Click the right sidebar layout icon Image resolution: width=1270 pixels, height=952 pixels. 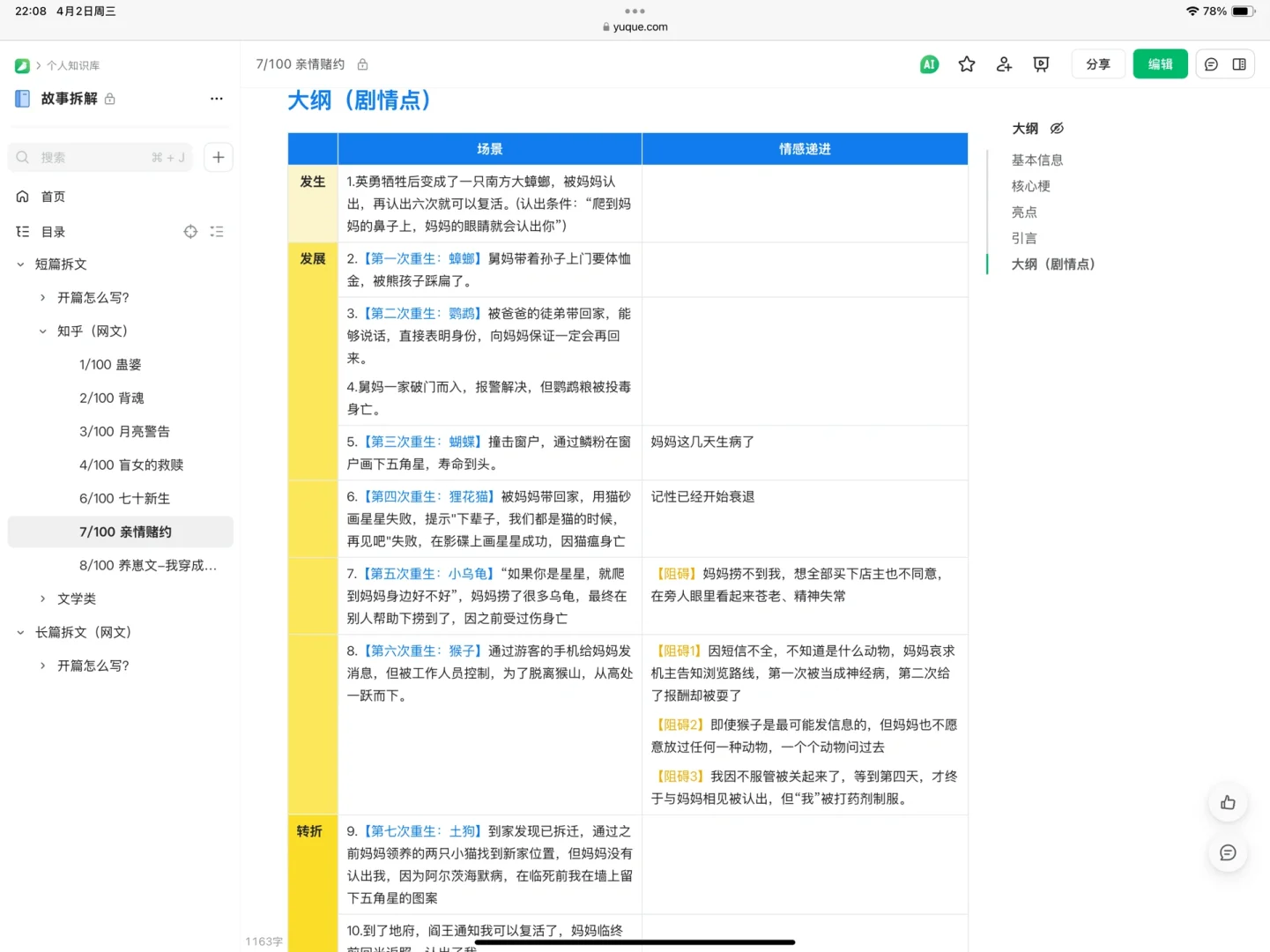click(1239, 63)
